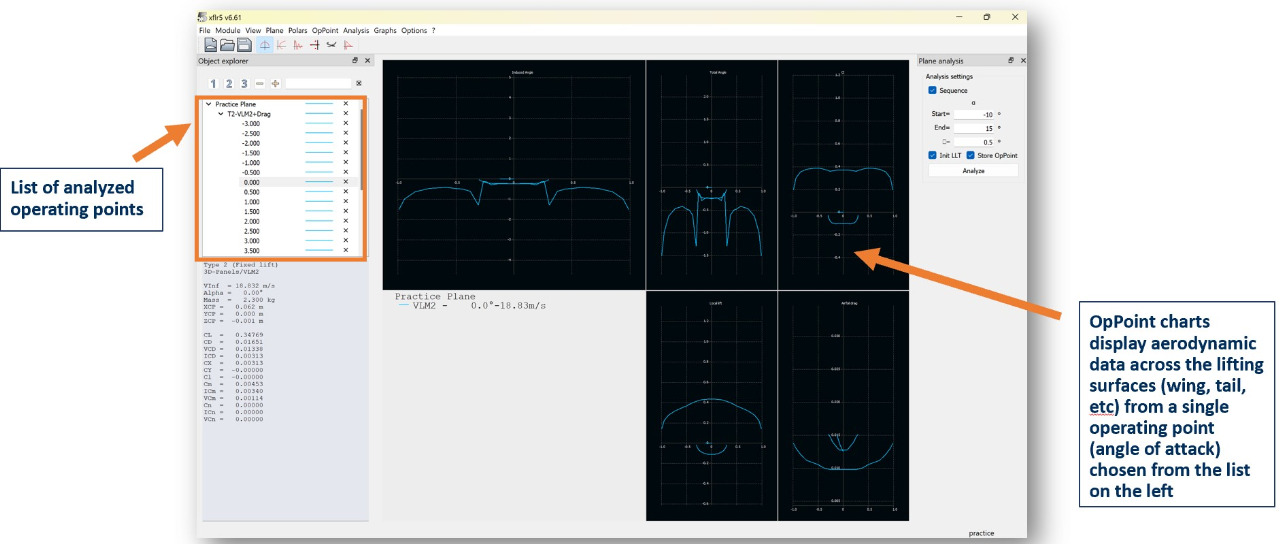Click the plus icon in Object explorer

pos(275,83)
